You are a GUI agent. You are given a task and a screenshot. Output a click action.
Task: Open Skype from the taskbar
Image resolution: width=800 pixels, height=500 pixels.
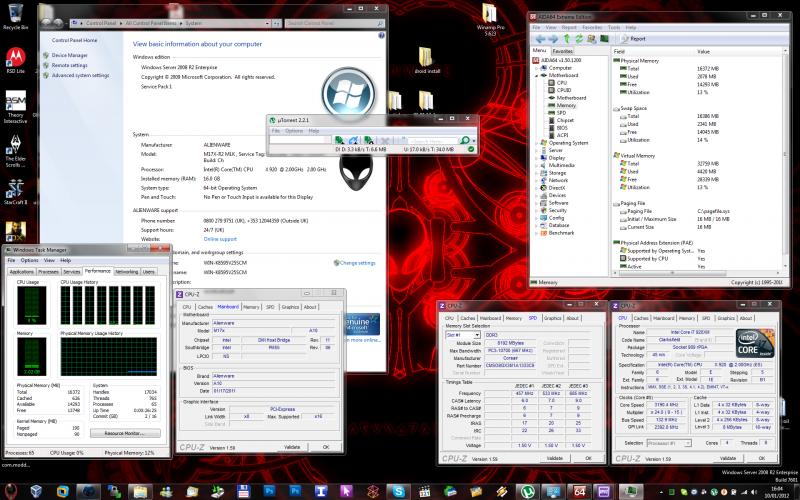click(398, 491)
